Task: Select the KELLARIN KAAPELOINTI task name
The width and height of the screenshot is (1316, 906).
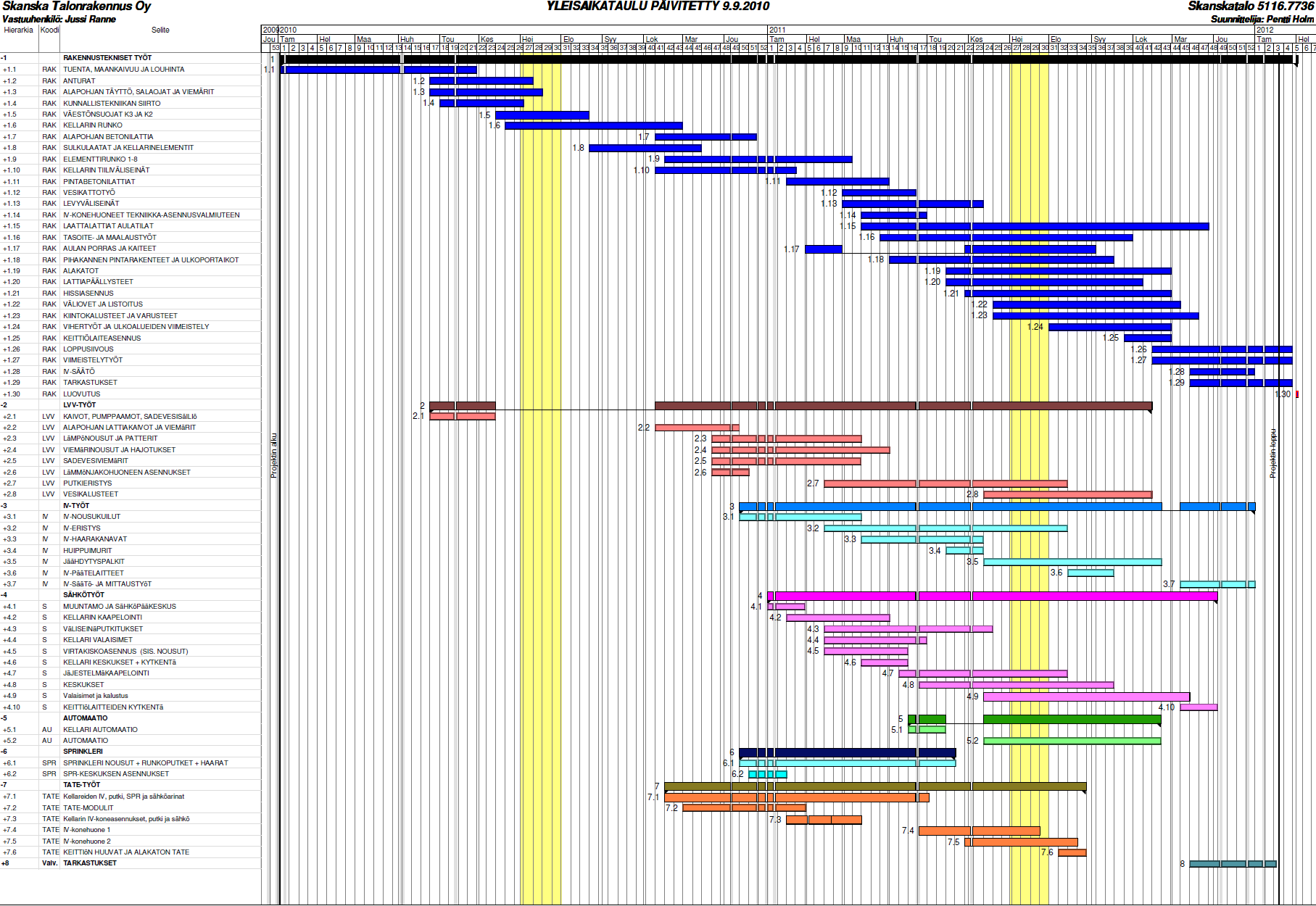Action: pos(103,618)
